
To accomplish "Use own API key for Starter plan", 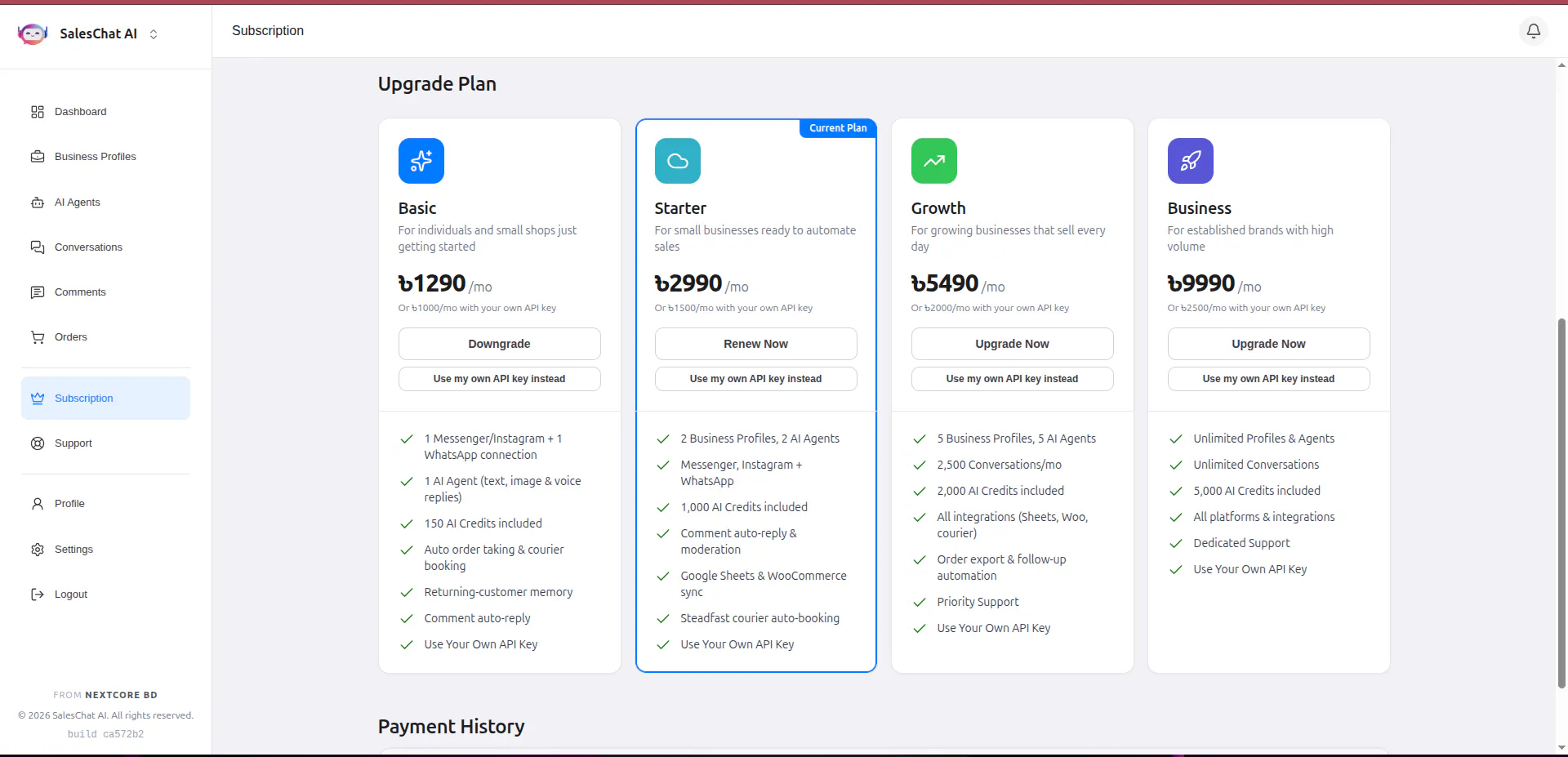I will (756, 379).
